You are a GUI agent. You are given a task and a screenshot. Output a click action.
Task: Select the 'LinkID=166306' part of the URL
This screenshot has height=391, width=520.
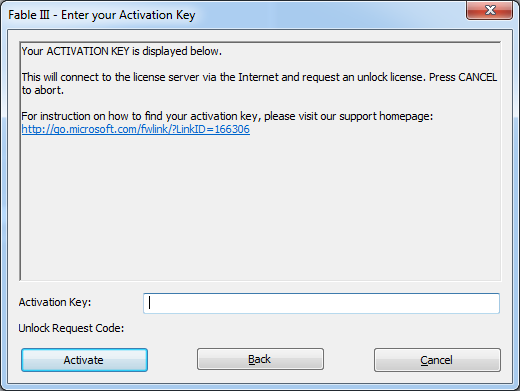(x=213, y=129)
